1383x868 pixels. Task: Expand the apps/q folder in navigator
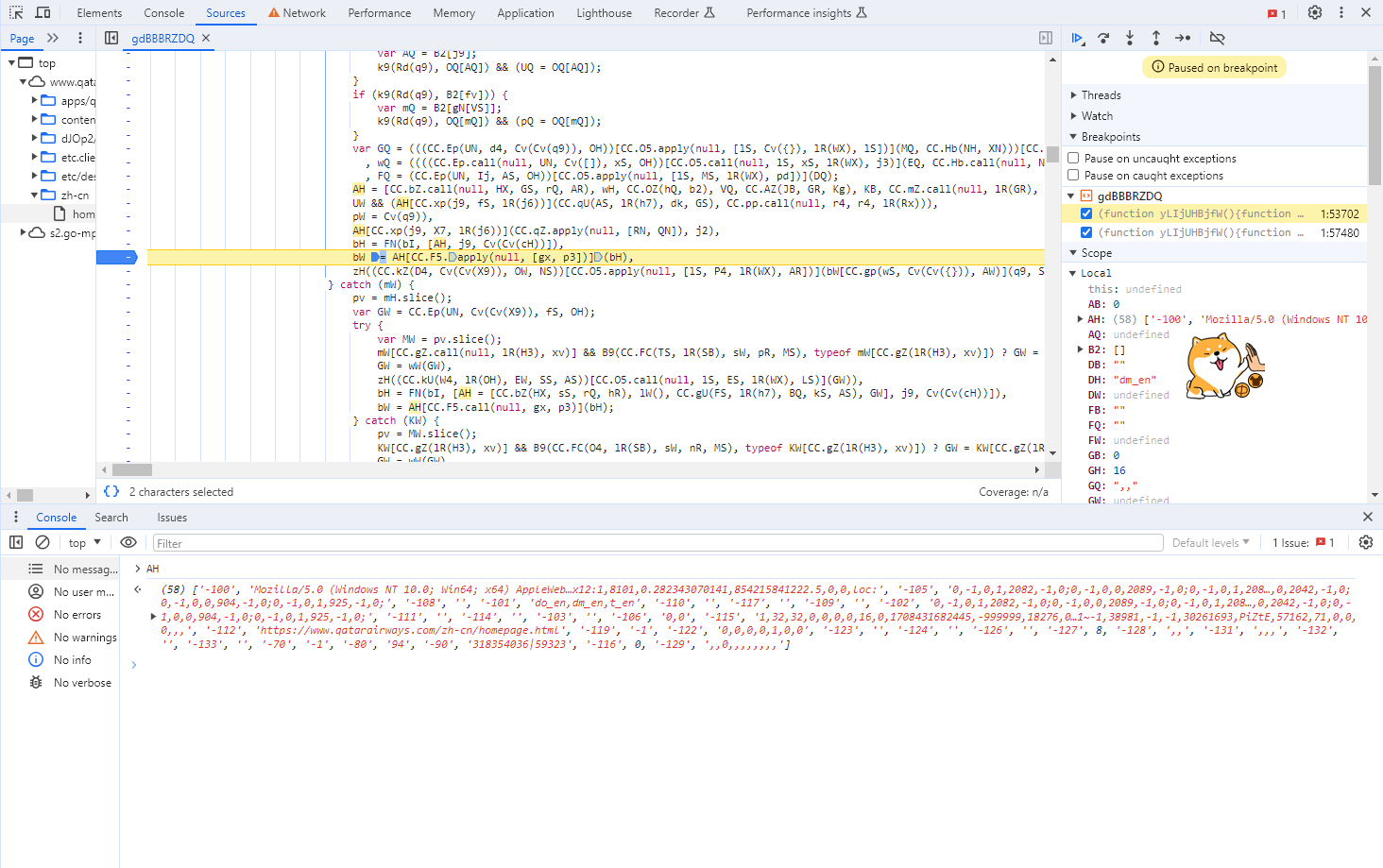pos(35,100)
